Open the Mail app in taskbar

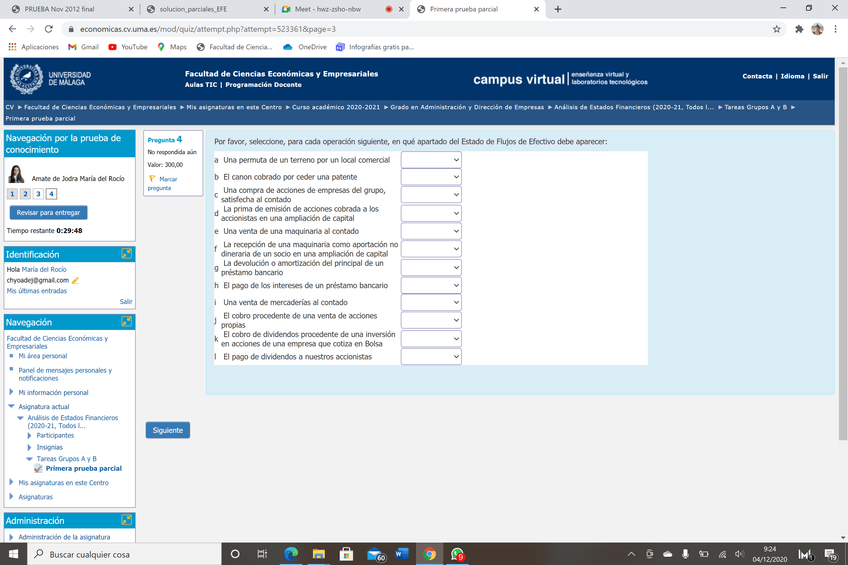click(x=375, y=554)
